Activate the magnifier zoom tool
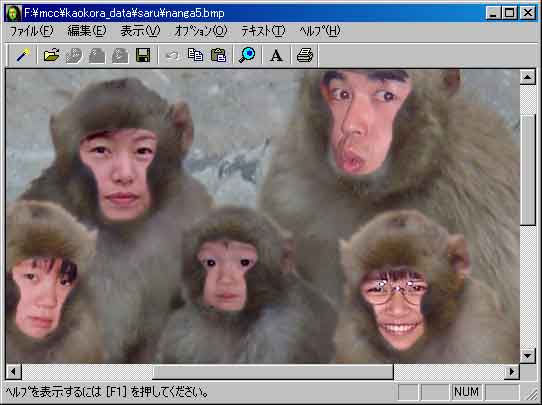This screenshot has width=542, height=405. (247, 55)
